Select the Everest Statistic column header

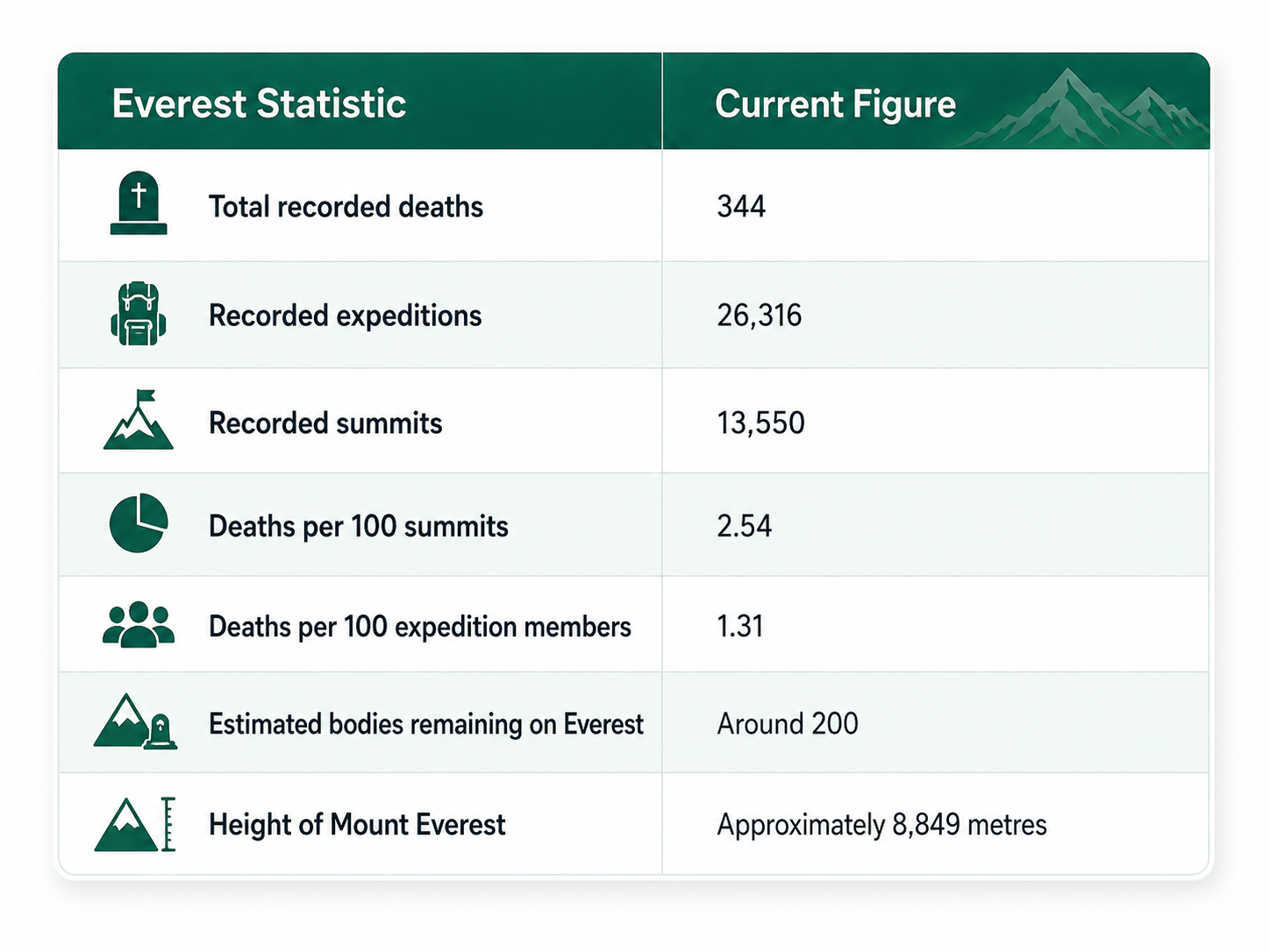click(x=259, y=103)
